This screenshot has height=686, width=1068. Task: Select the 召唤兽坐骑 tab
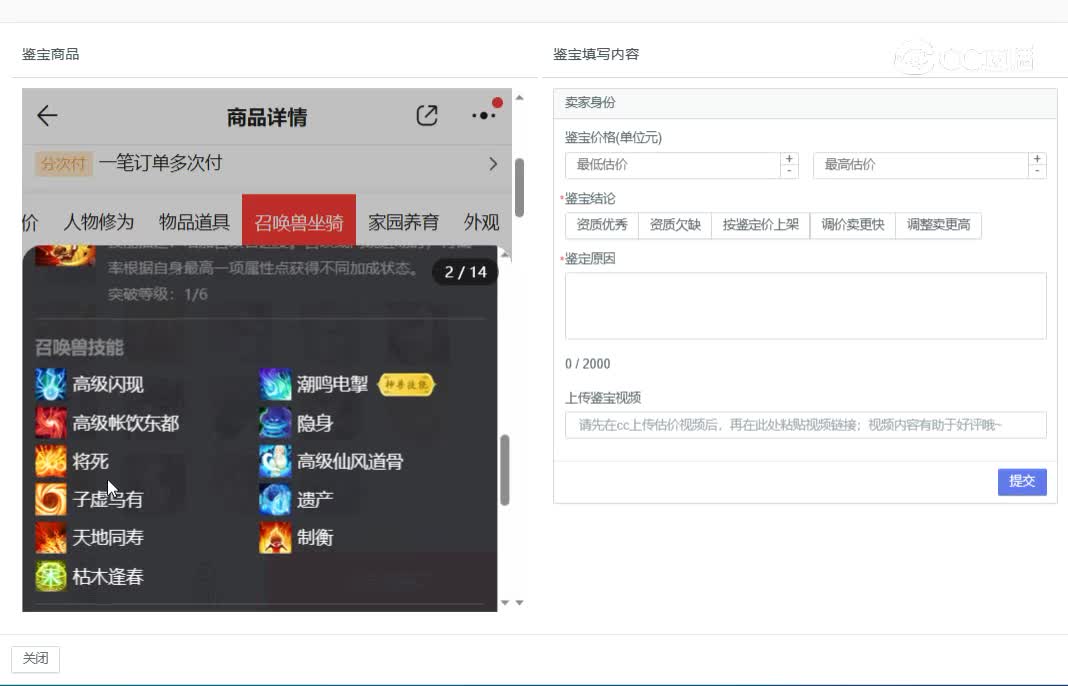coord(299,220)
